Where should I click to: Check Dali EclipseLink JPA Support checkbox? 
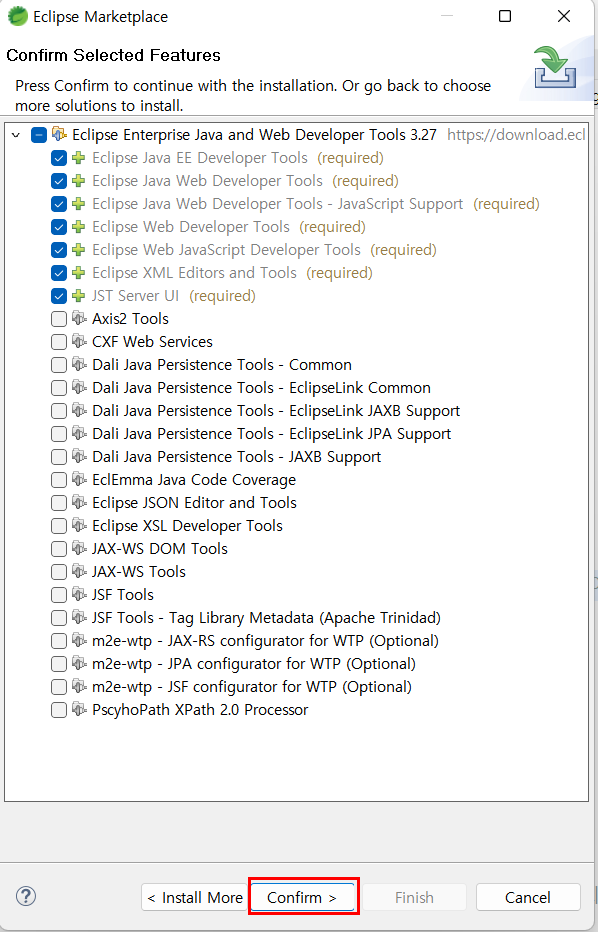tap(59, 434)
